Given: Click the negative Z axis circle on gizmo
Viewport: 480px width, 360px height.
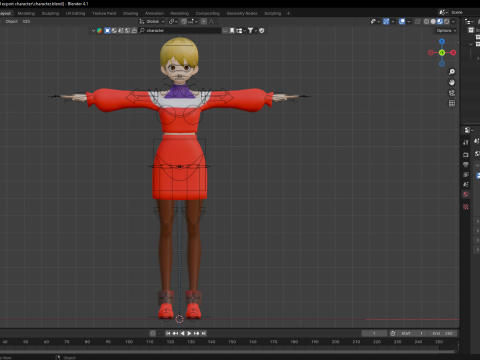Looking at the screenshot, I should pos(442,64).
